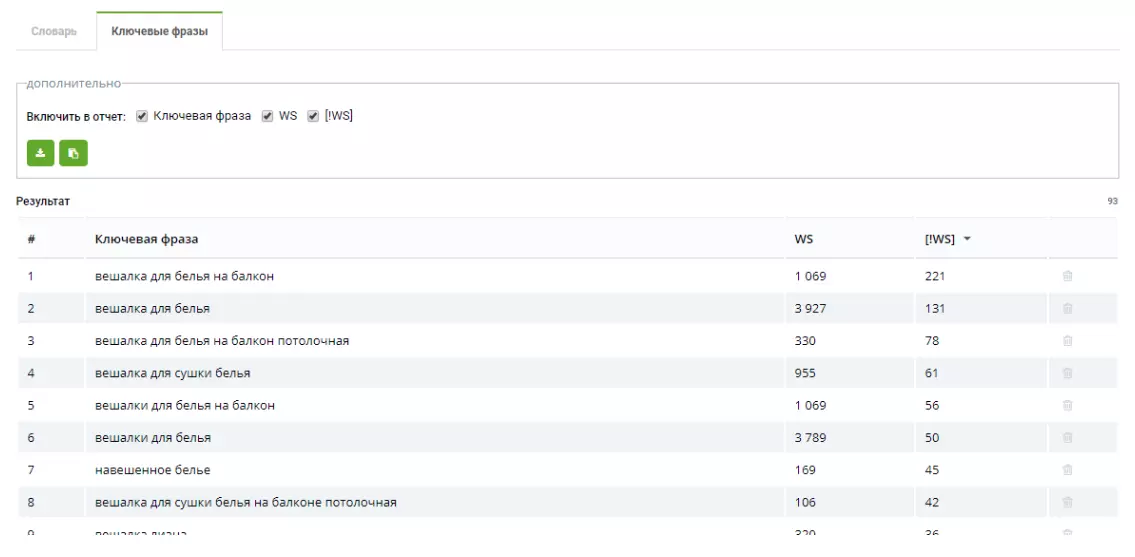Click [!WS] value 45
This screenshot has height=557, width=1135.
(932, 470)
